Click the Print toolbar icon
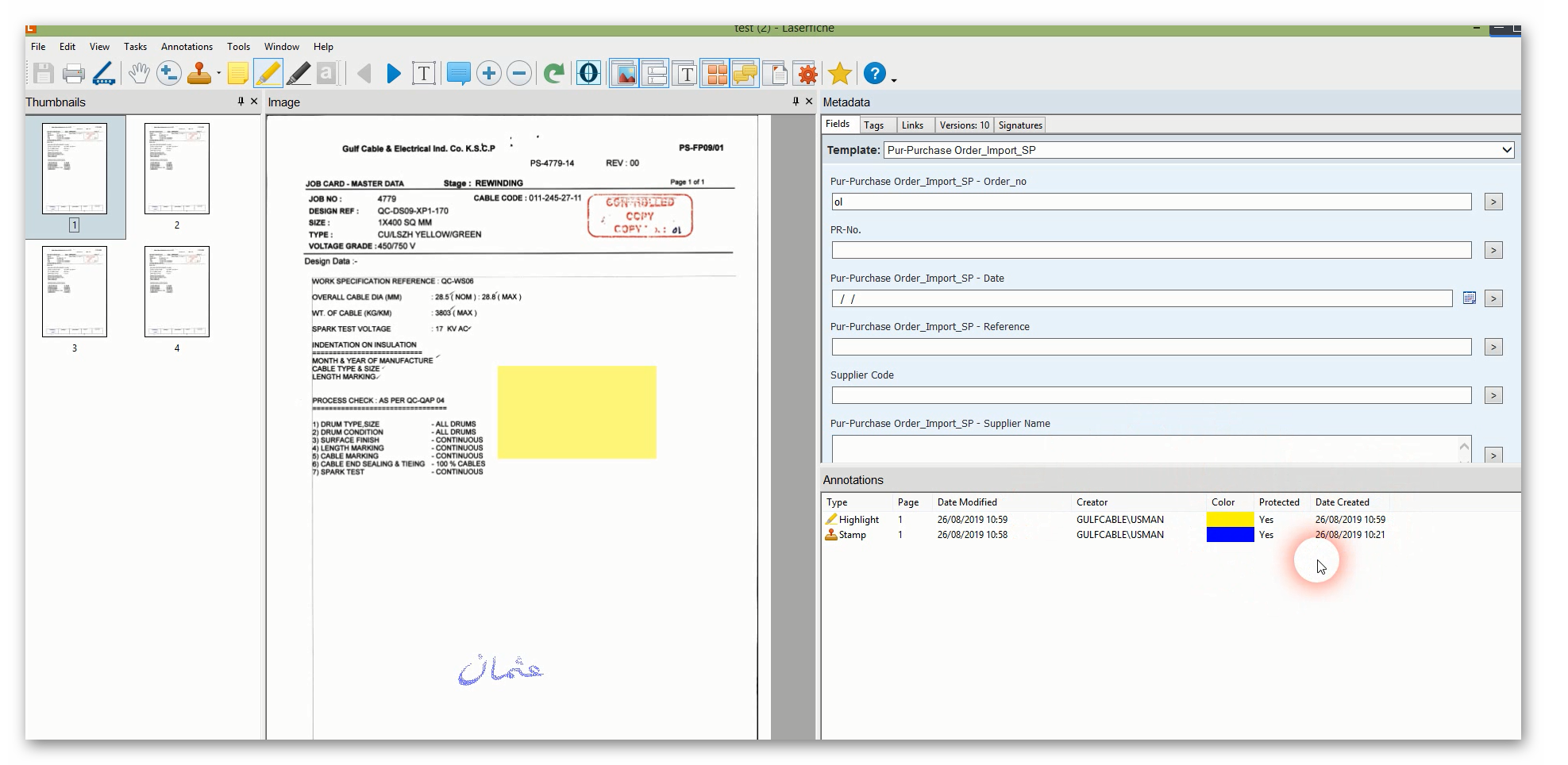 73,74
